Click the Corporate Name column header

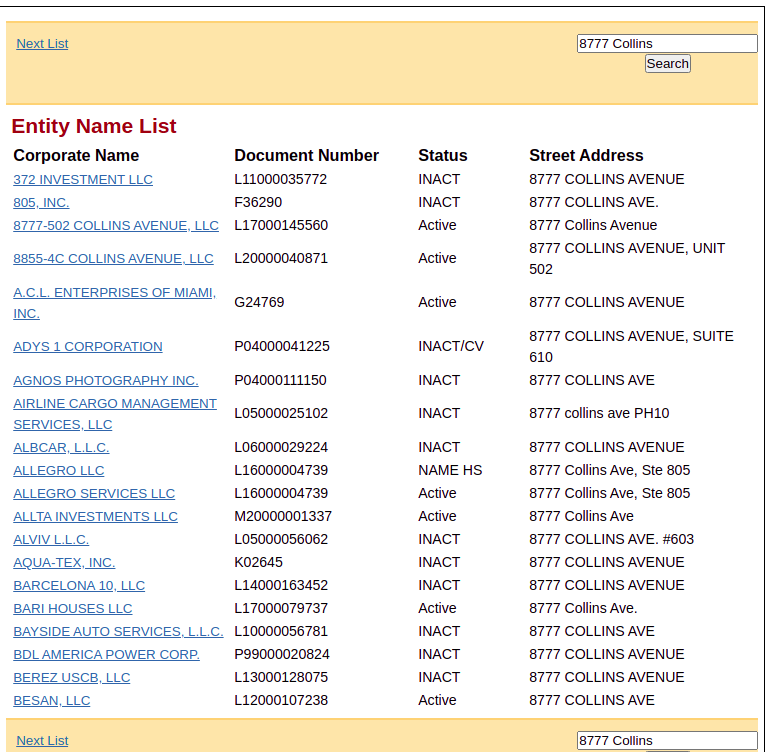tap(76, 155)
